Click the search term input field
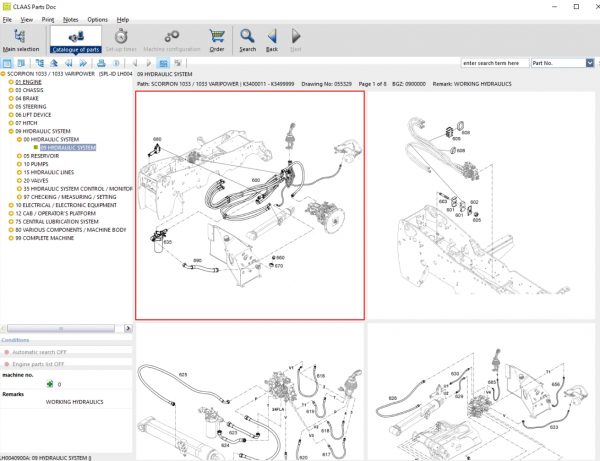This screenshot has width=600, height=461. point(495,63)
